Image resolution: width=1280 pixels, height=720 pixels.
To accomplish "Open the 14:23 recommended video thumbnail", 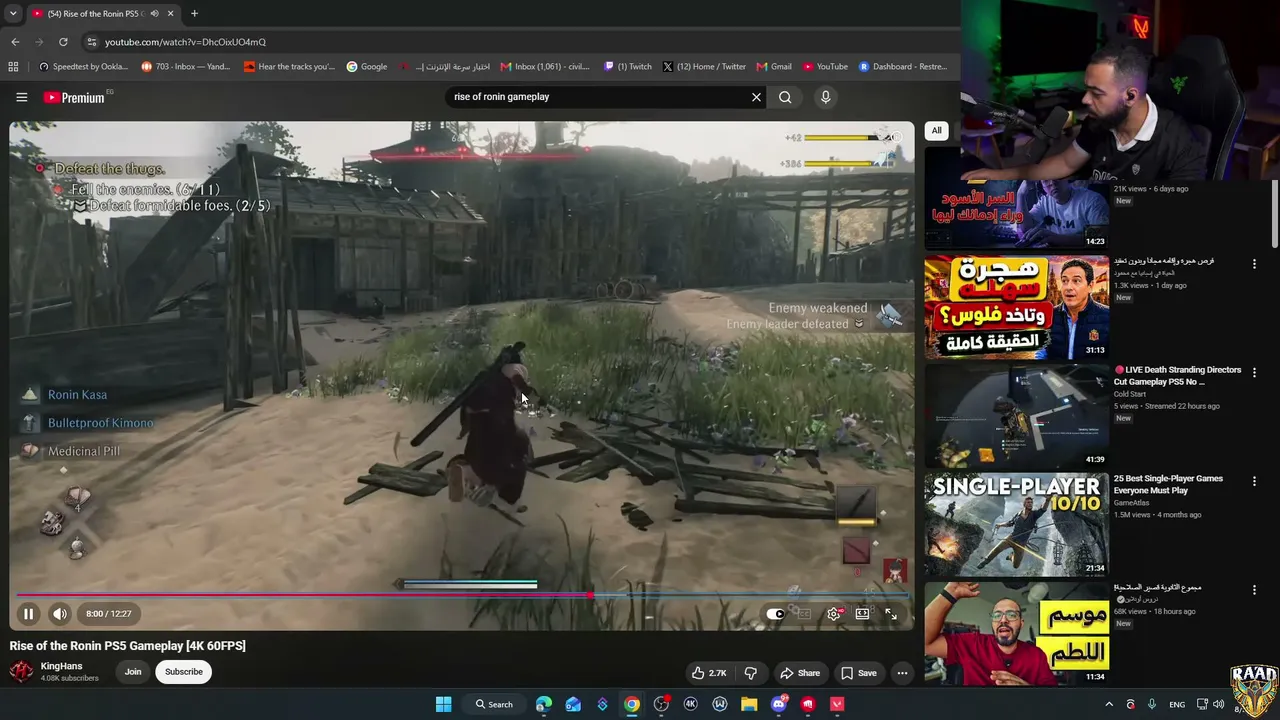I will click(1016, 200).
